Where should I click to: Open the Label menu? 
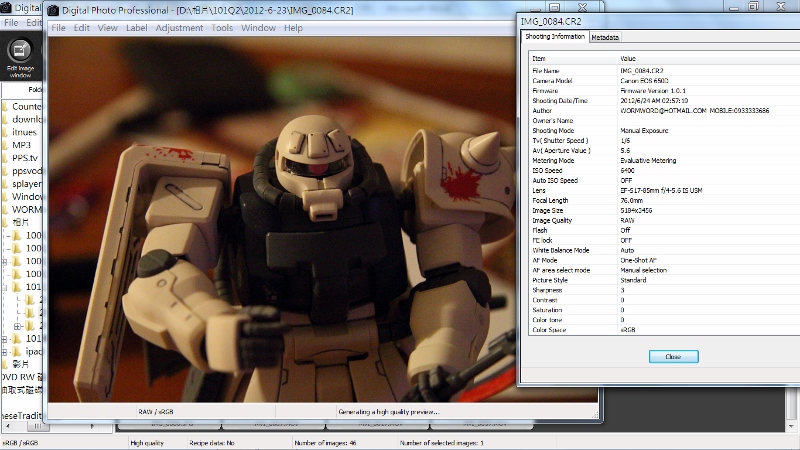click(x=137, y=28)
